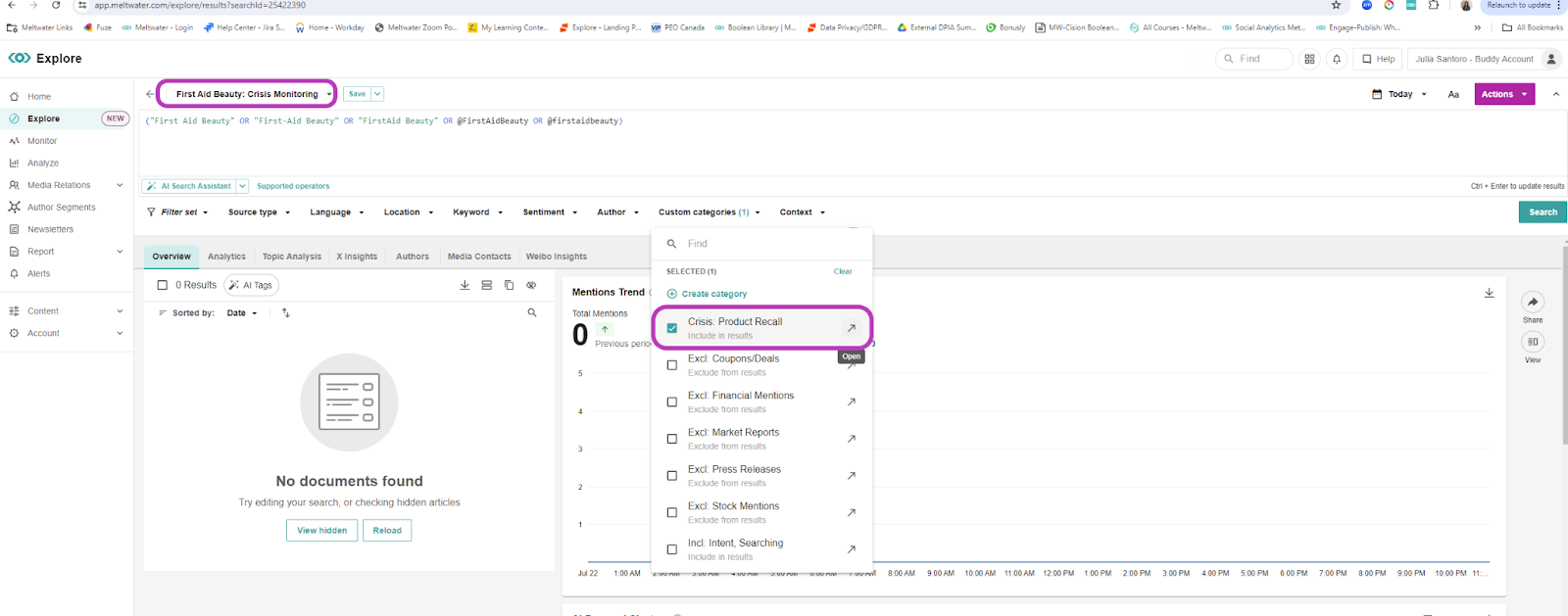1568x616 pixels.
Task: Open Crisis: Product Recall category arrow
Action: click(852, 328)
